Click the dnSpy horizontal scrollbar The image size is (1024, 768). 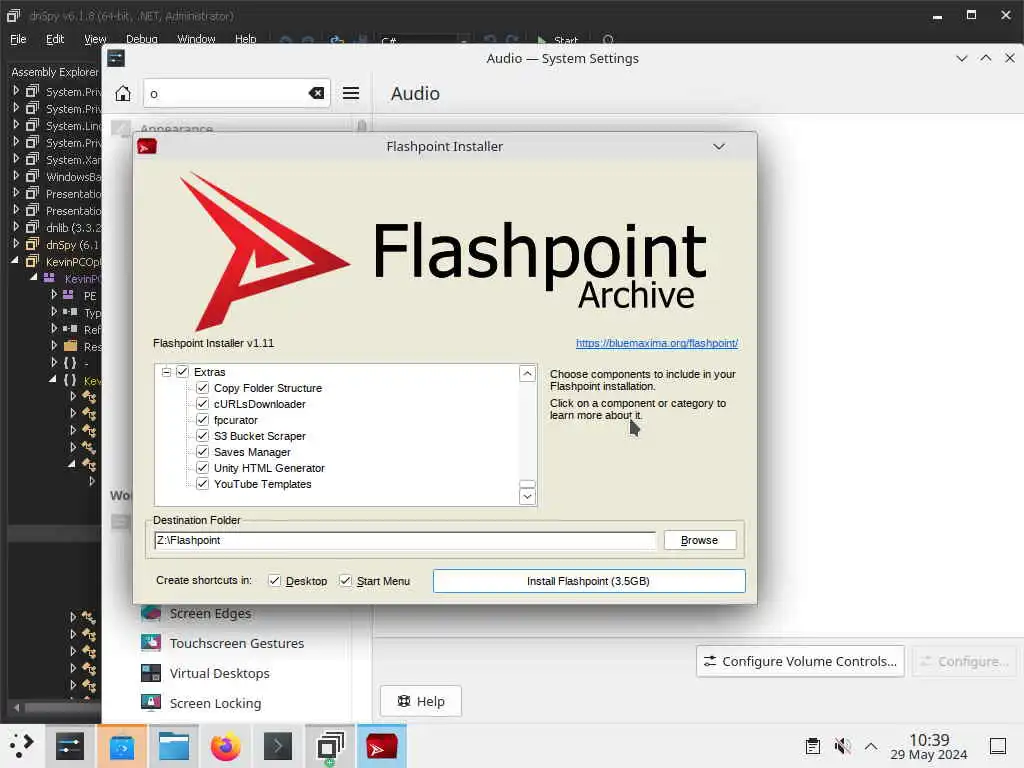[x=62, y=707]
